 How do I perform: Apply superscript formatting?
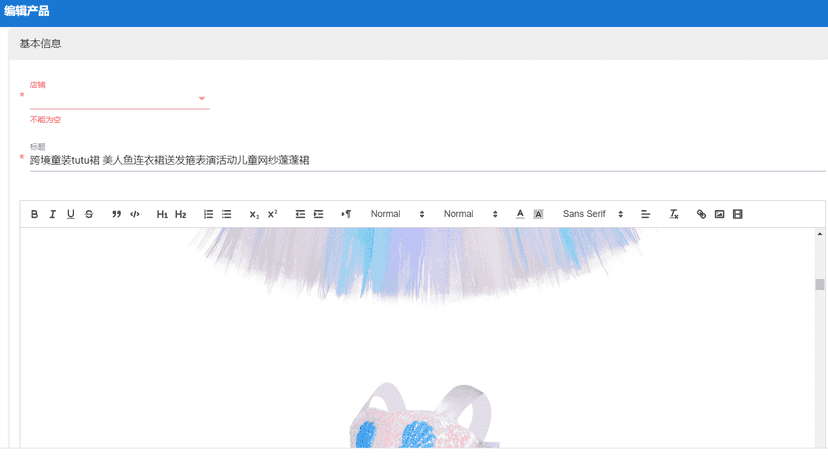(272, 214)
